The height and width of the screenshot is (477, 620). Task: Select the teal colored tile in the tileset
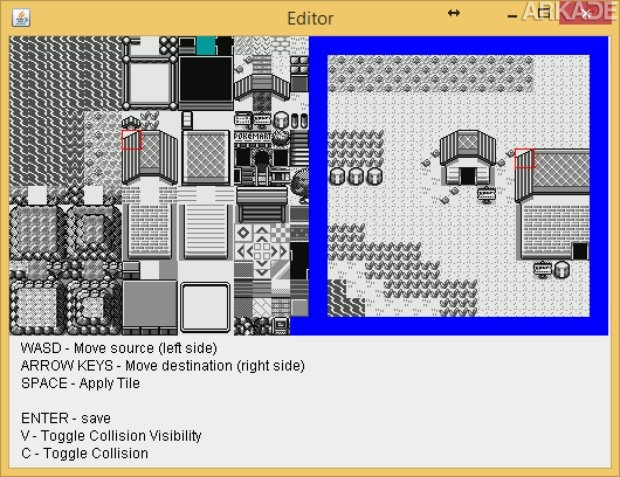[x=206, y=45]
